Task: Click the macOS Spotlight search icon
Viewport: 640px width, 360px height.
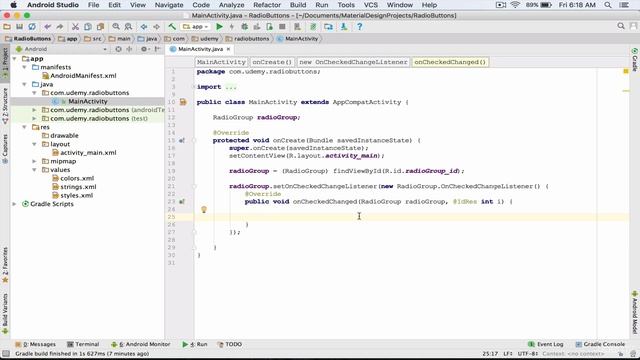Action: click(608, 5)
